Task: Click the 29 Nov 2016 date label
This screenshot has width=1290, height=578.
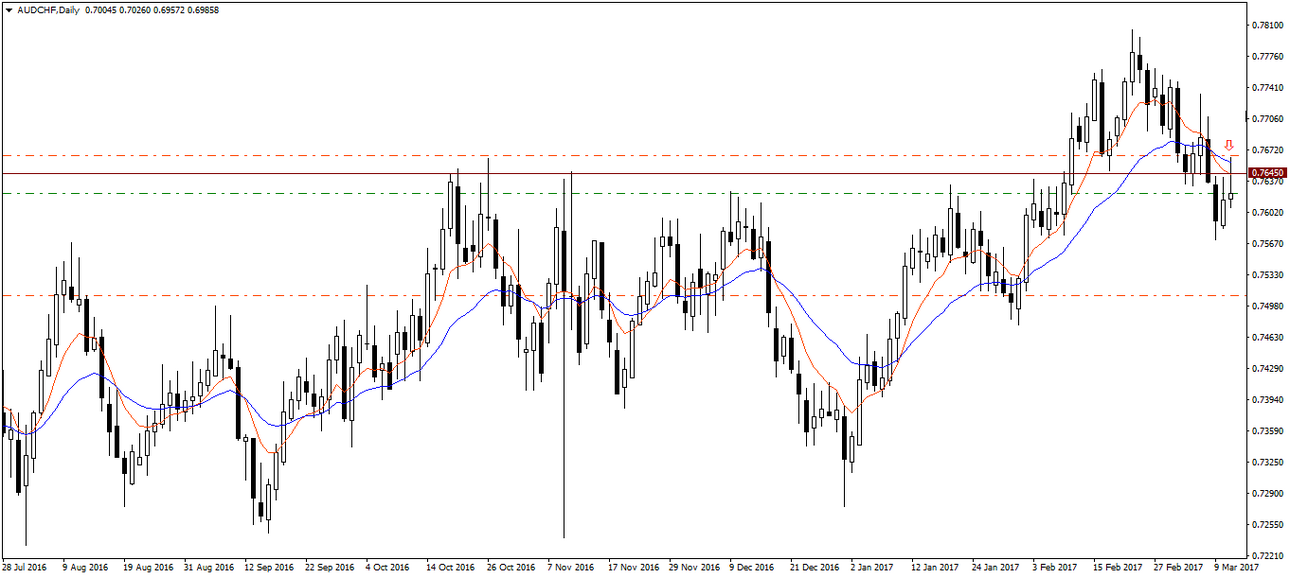Action: (693, 567)
